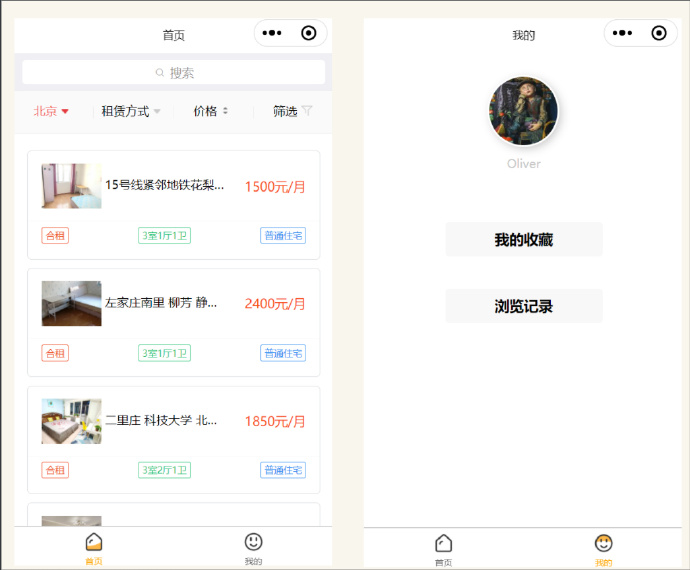This screenshot has height=570, width=690.
Task: Click the magnifier icon in search bar
Action: (x=160, y=73)
